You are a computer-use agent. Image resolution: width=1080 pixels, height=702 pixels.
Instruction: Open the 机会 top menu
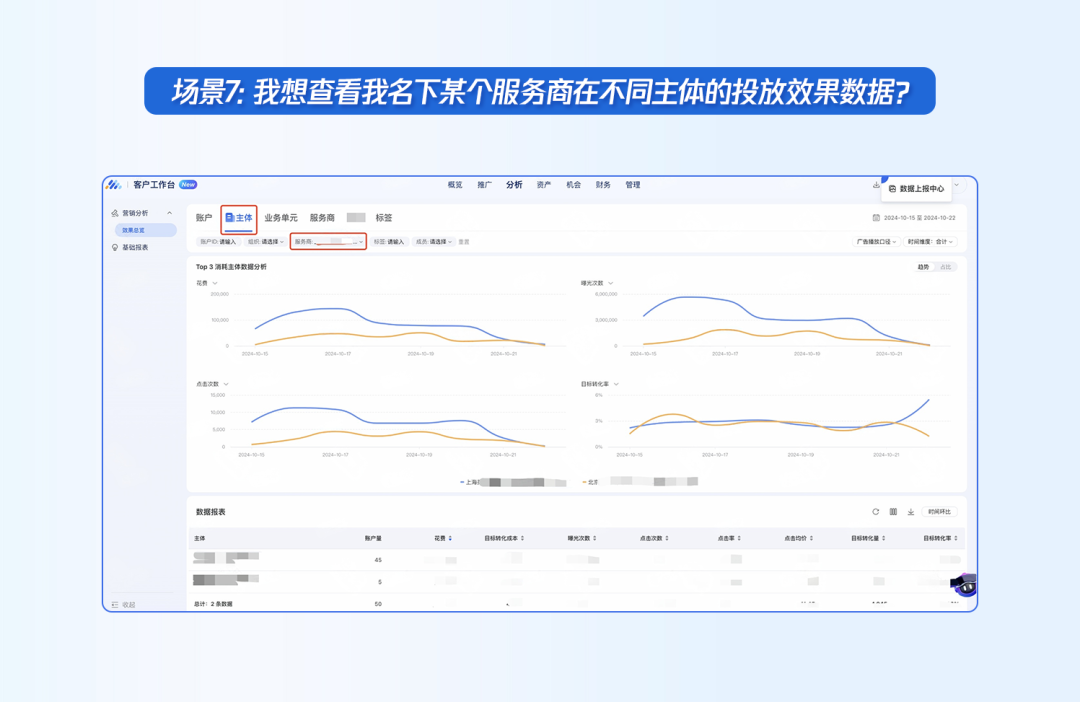[574, 185]
